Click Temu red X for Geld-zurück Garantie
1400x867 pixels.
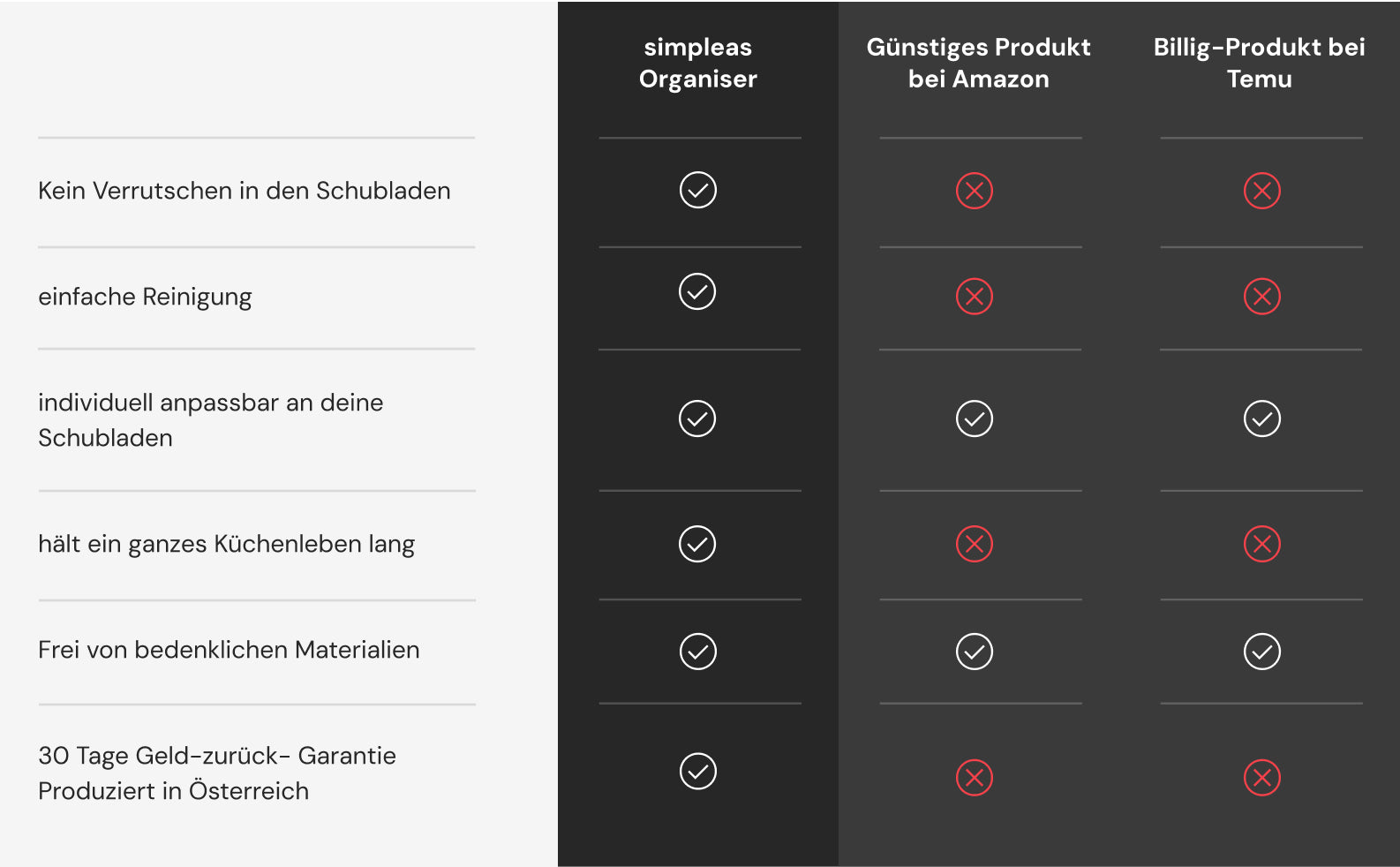click(x=1262, y=778)
